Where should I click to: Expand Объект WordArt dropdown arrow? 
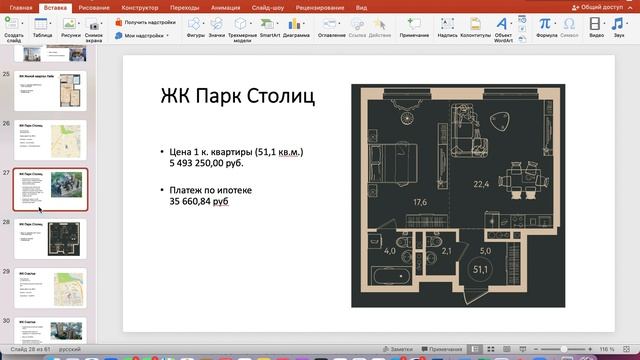[511, 23]
